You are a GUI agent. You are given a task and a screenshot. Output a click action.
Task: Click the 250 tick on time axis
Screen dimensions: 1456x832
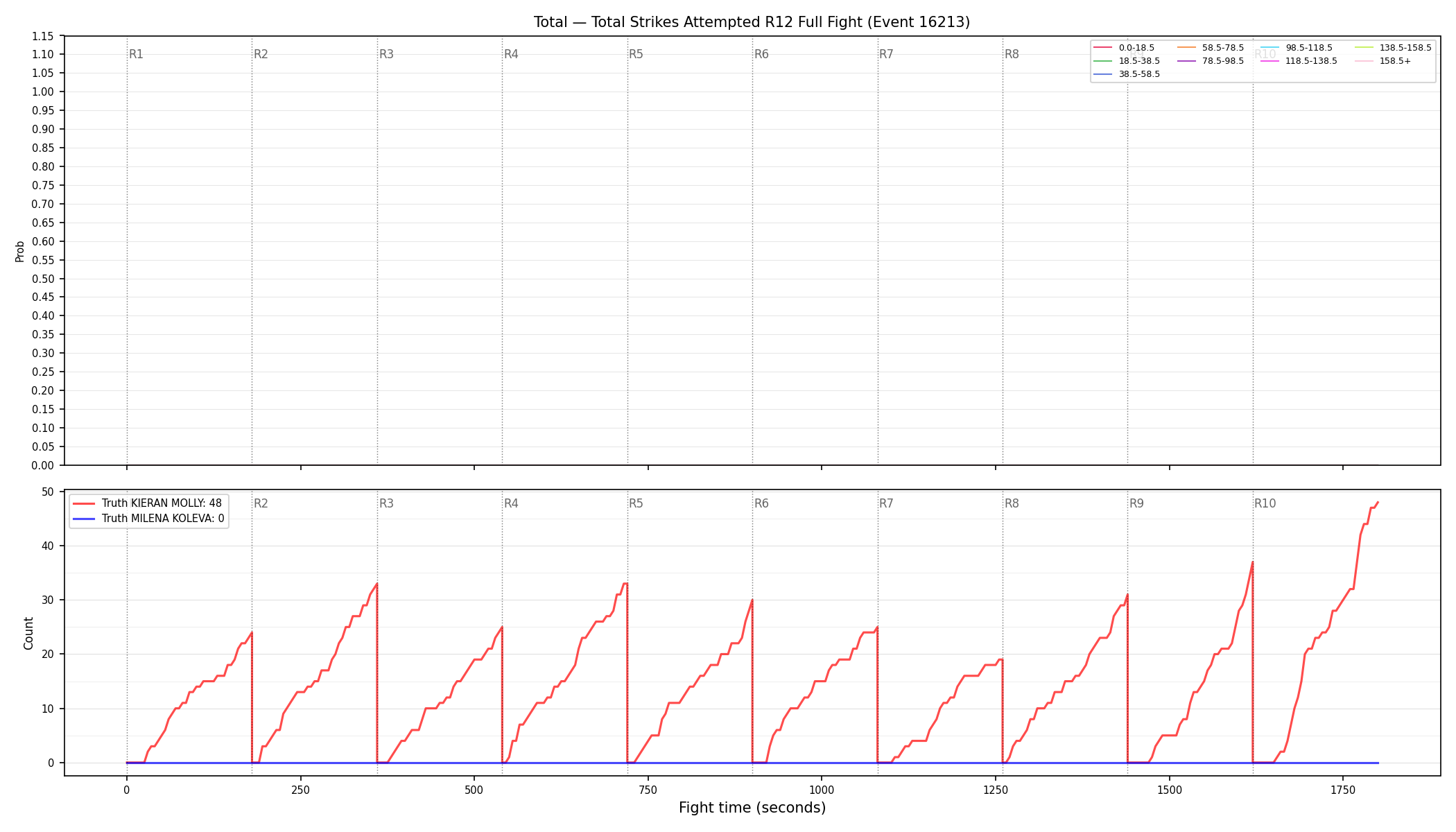(x=300, y=790)
